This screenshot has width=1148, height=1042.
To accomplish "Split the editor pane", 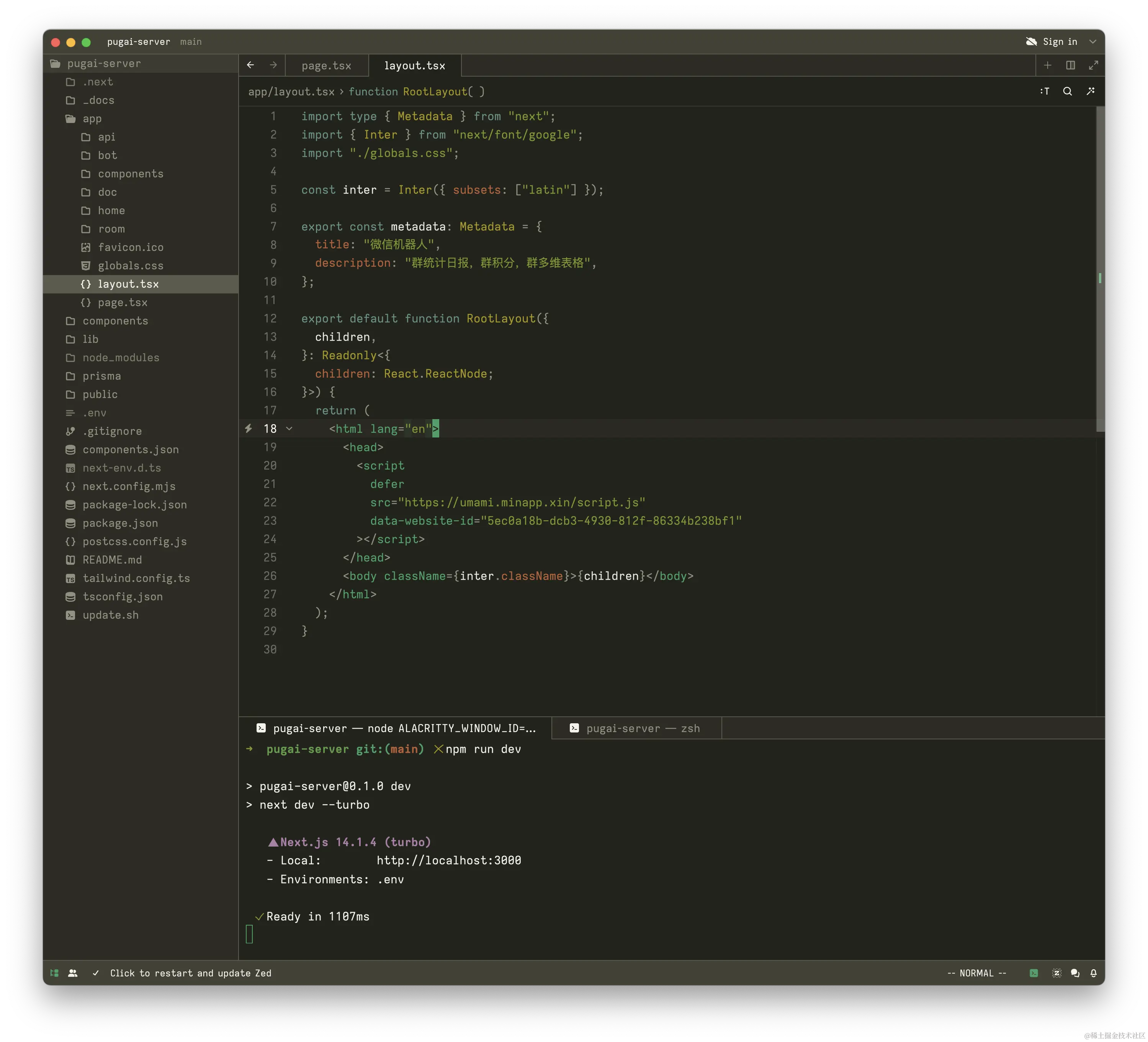I will pos(1071,65).
